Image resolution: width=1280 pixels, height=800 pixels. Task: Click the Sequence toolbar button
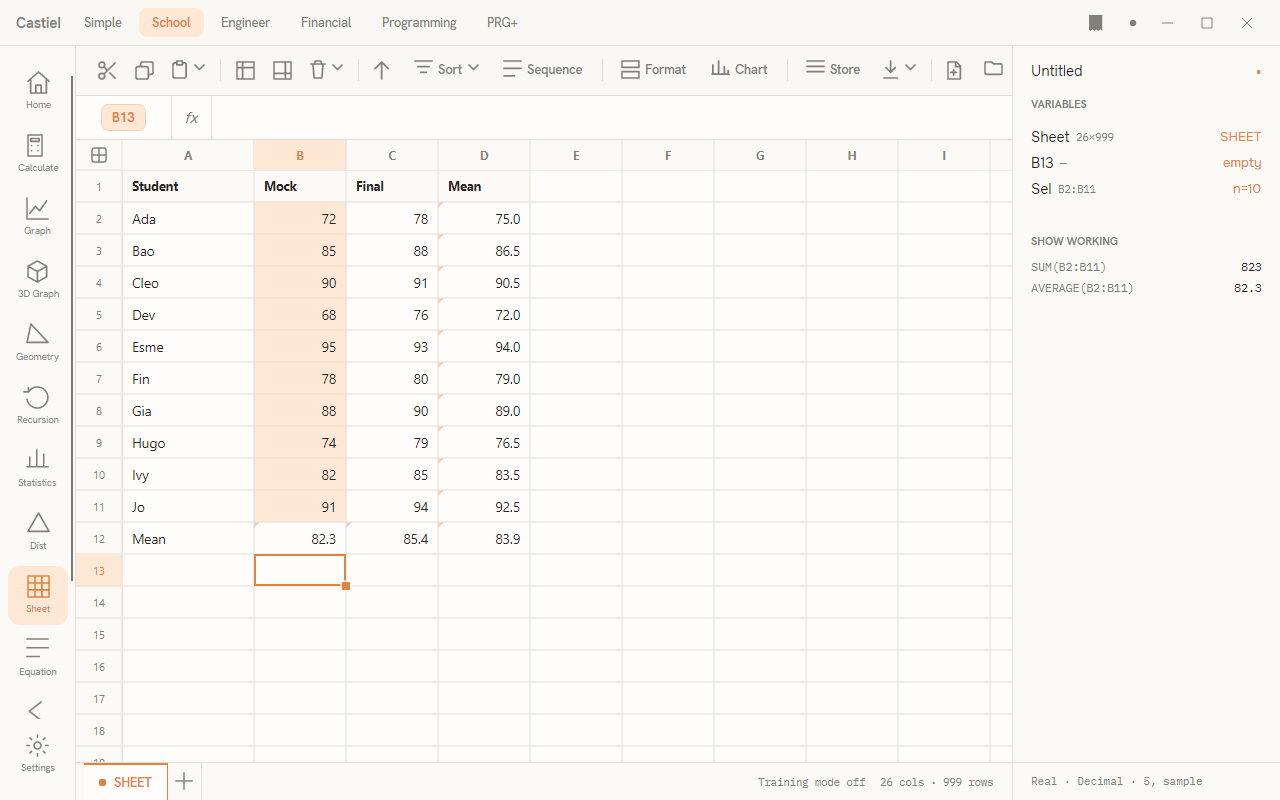click(x=542, y=69)
